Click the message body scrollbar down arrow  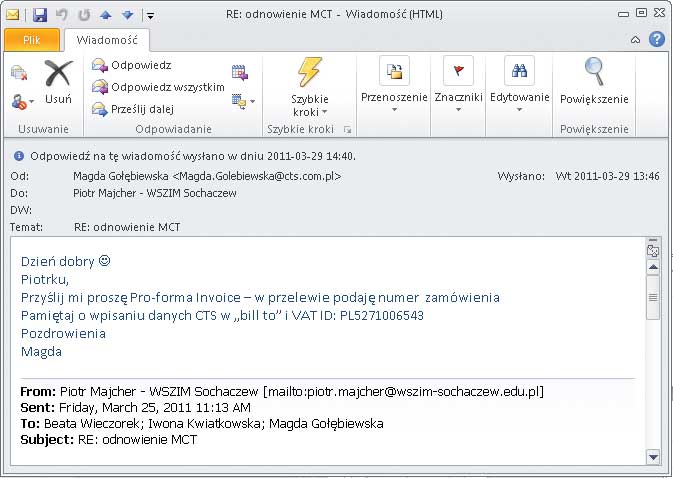pos(654,457)
